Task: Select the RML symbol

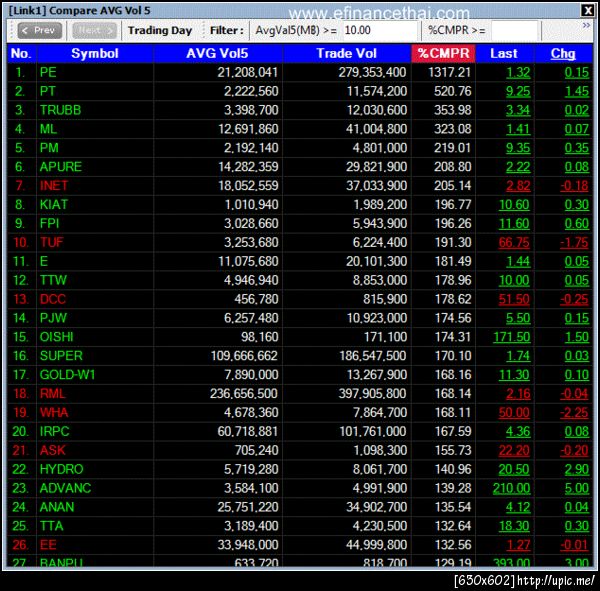Action: coord(52,393)
